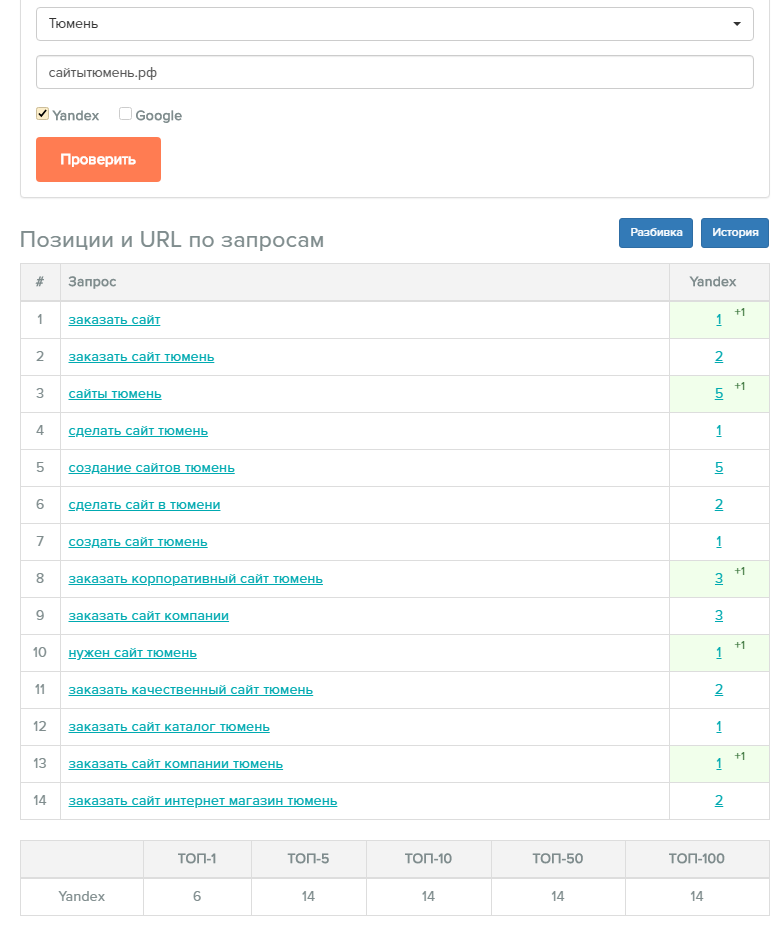Open 'нужен сайт тюмень' query link
Viewport: 783px width, 925px height.
click(133, 653)
